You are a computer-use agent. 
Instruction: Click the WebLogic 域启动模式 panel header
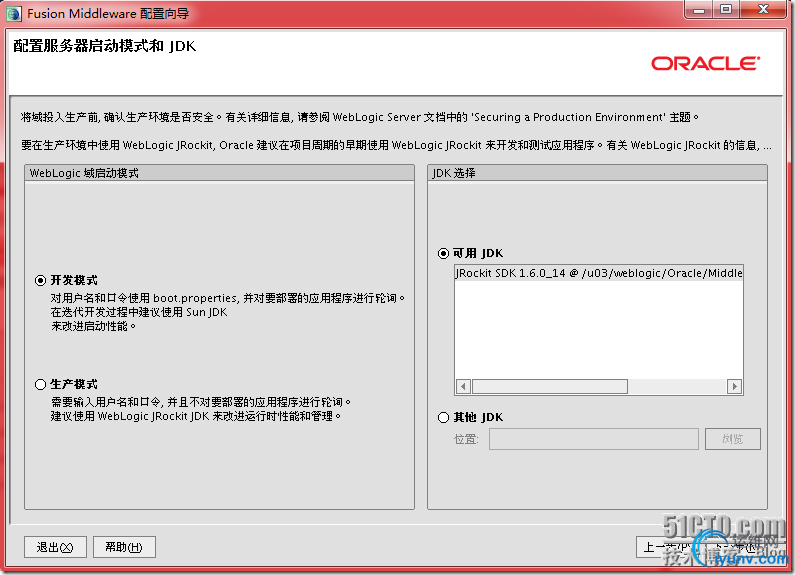click(220, 173)
